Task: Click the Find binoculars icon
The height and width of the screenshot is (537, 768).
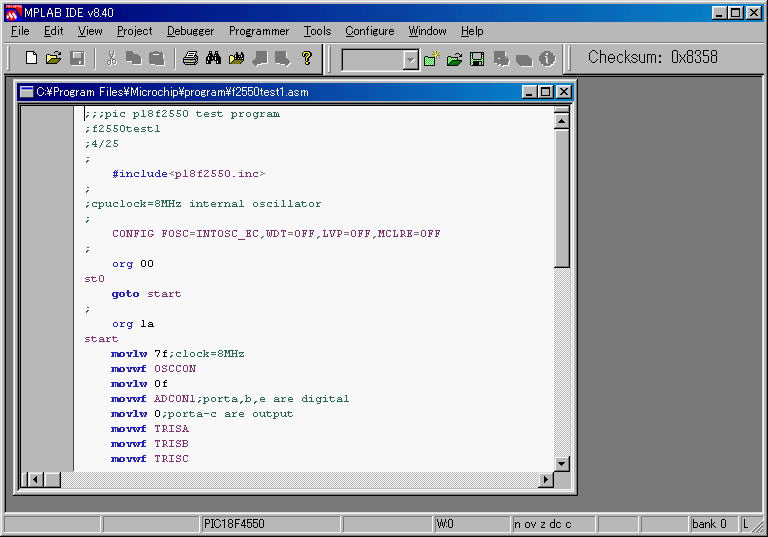Action: point(214,58)
